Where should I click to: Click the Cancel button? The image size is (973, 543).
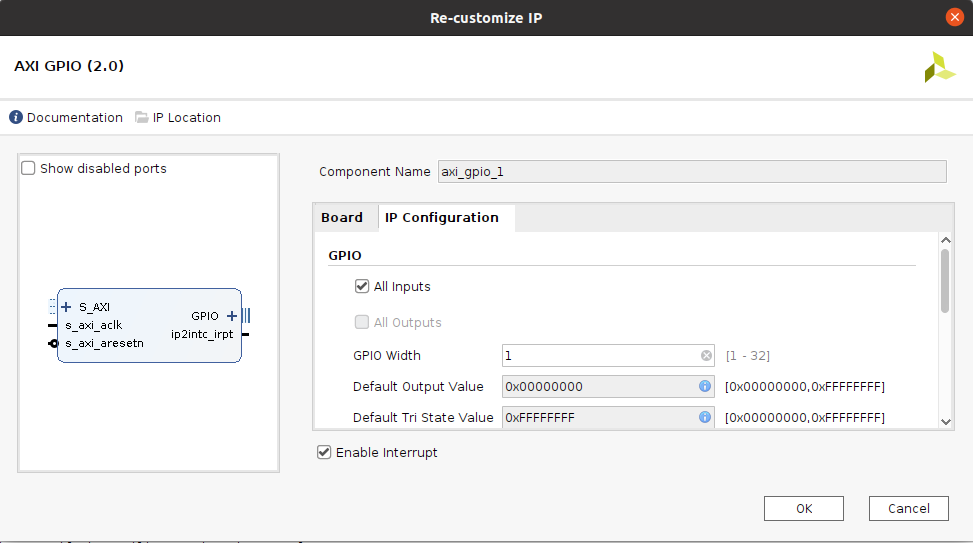point(908,508)
